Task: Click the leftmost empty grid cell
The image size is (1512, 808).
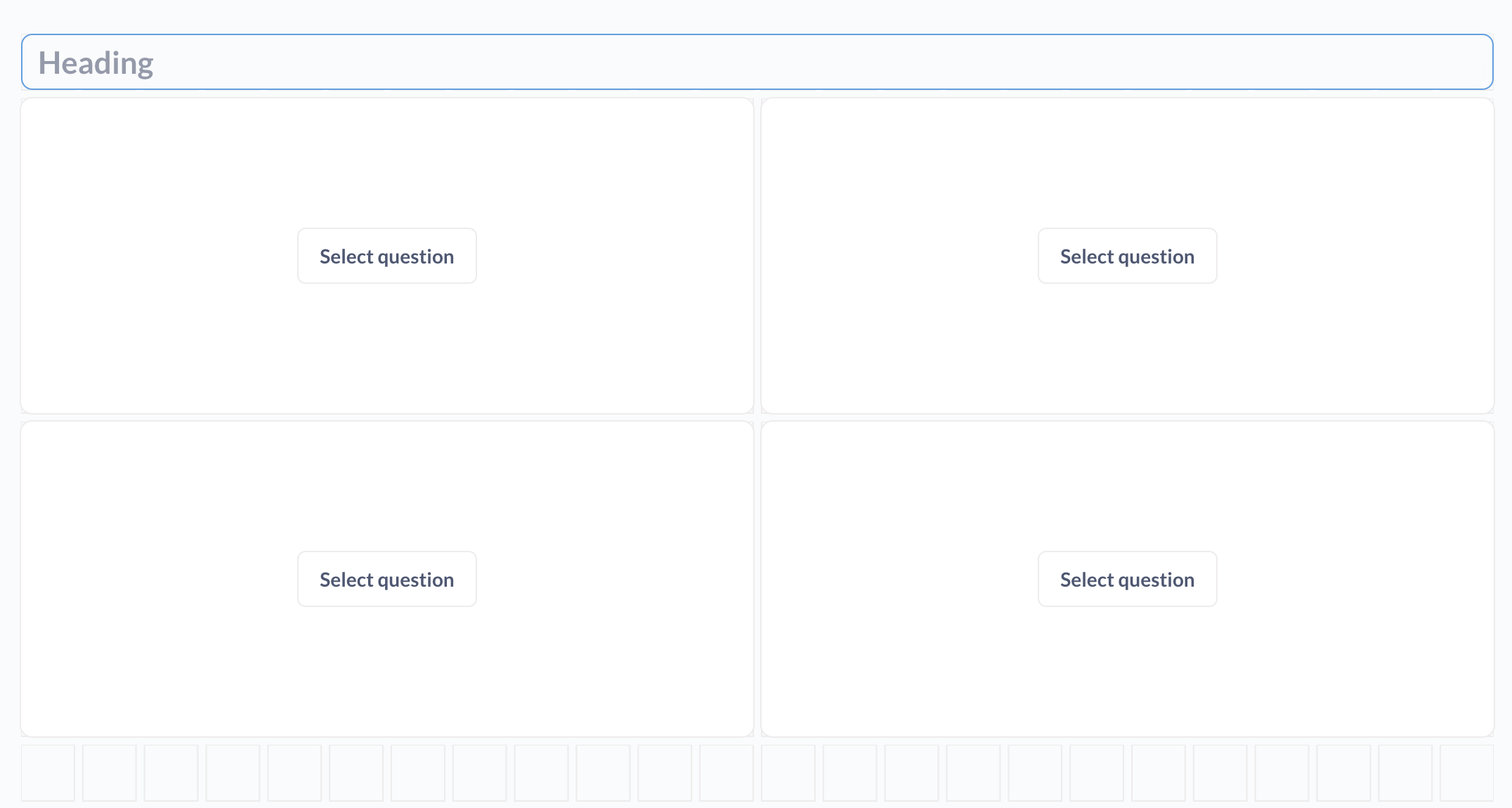Action: 48,773
